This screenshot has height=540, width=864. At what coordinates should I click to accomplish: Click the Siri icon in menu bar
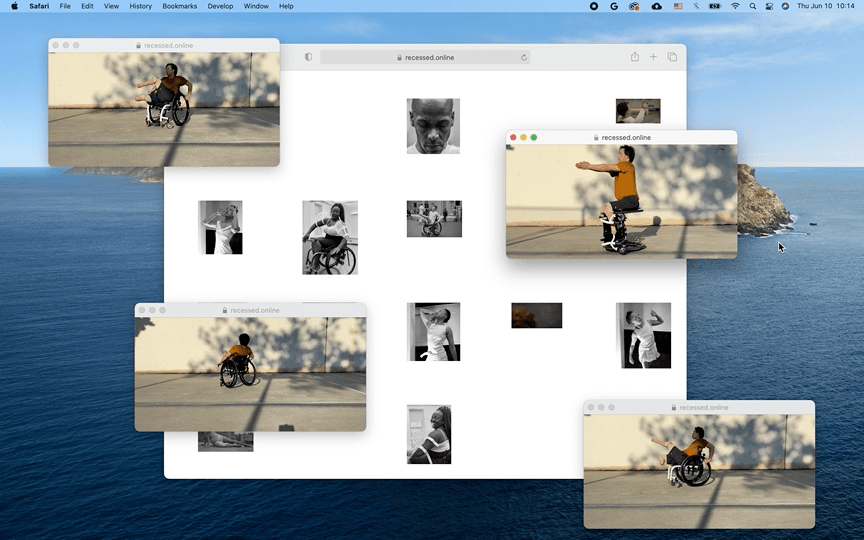click(785, 6)
